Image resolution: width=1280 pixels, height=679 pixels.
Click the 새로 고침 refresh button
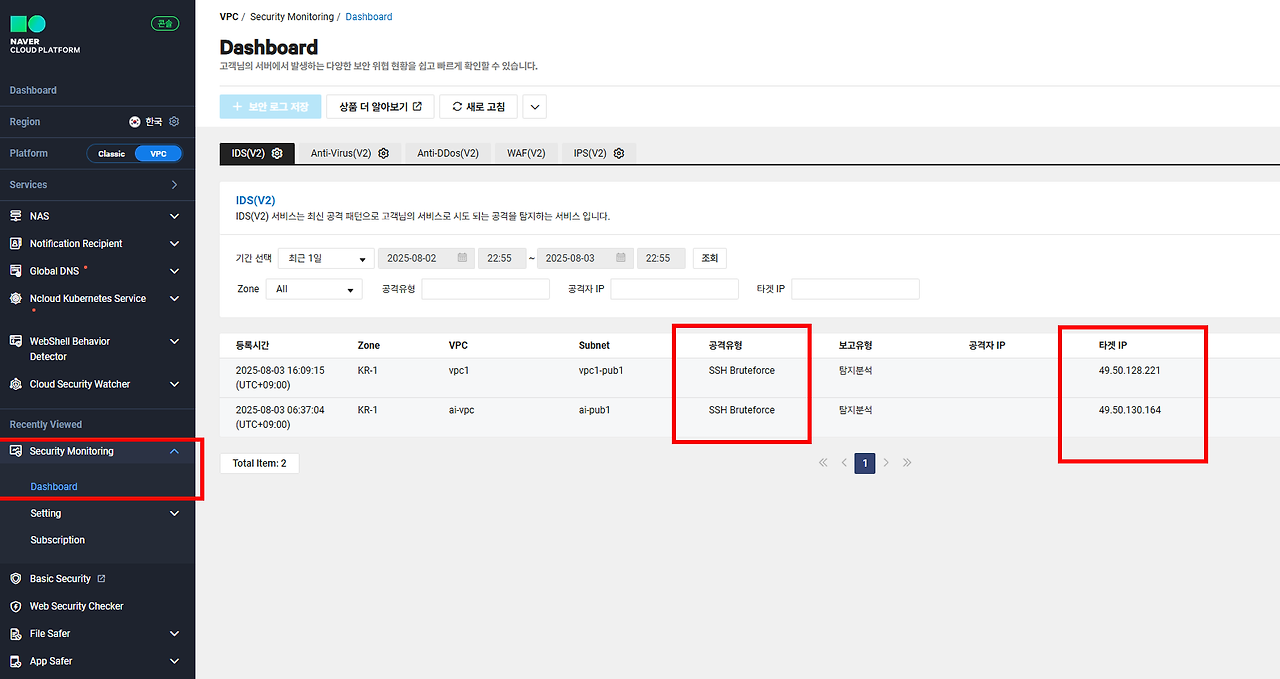point(478,107)
